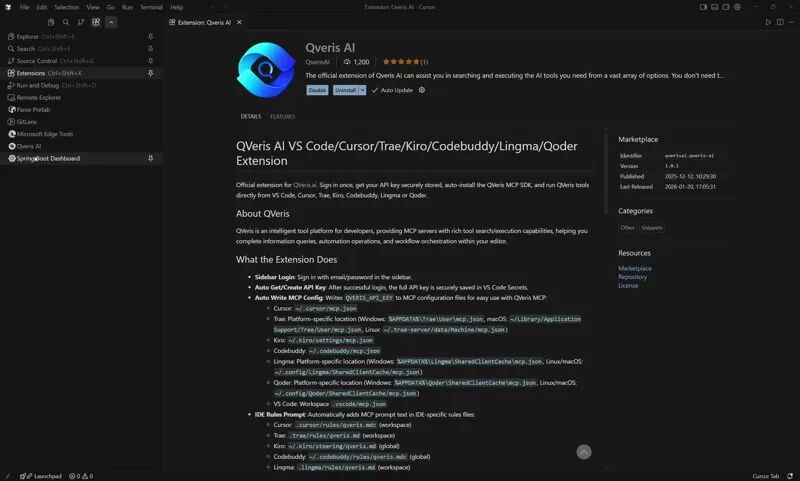Open the View menu
Image resolution: width=800 pixels, height=481 pixels.
[93, 7]
